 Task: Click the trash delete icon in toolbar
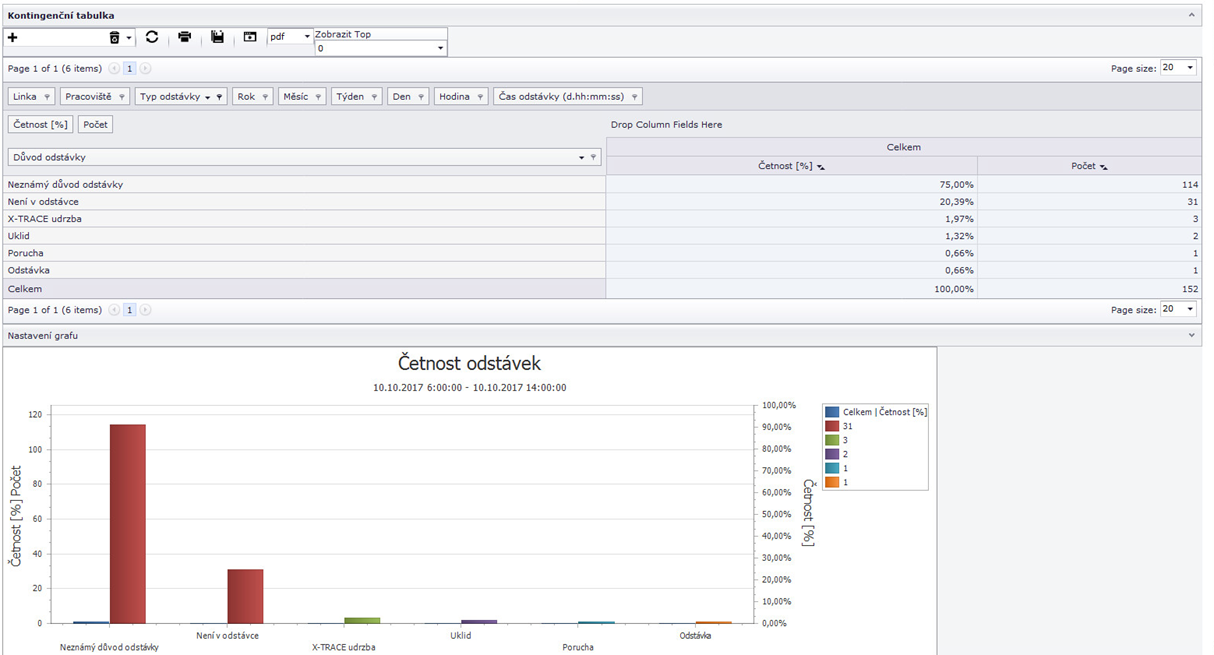coord(115,37)
